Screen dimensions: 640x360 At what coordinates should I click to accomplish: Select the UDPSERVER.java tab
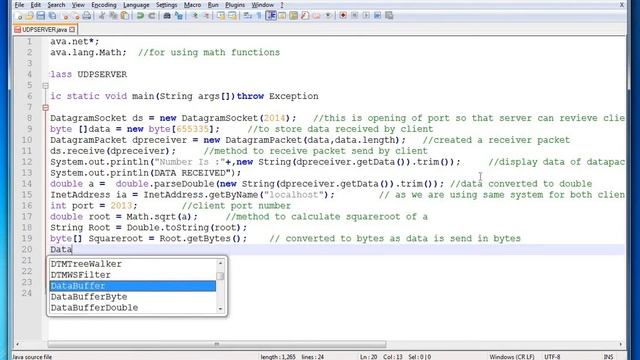[x=44, y=30]
